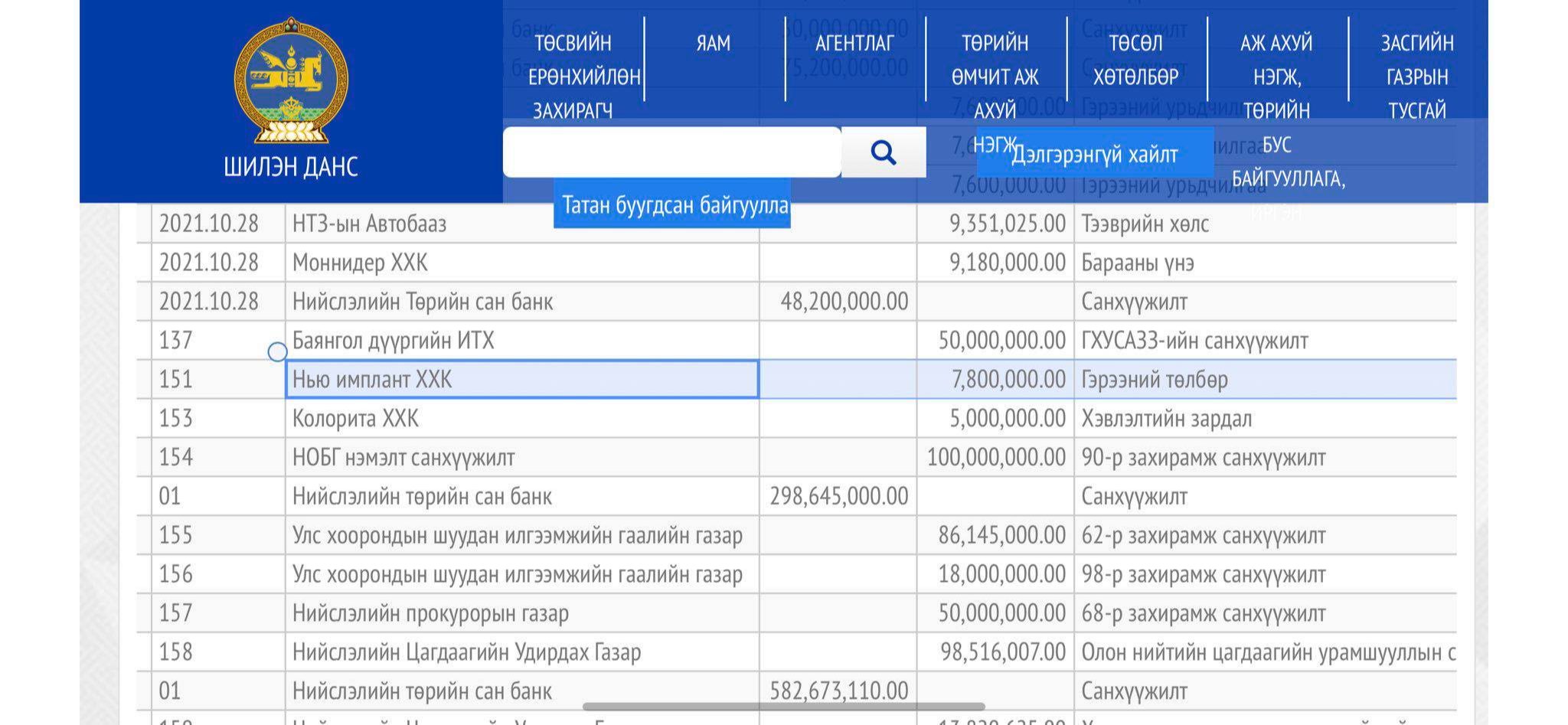Click the 7,800,000.00 amount
The height and width of the screenshot is (725, 1568).
(1008, 379)
